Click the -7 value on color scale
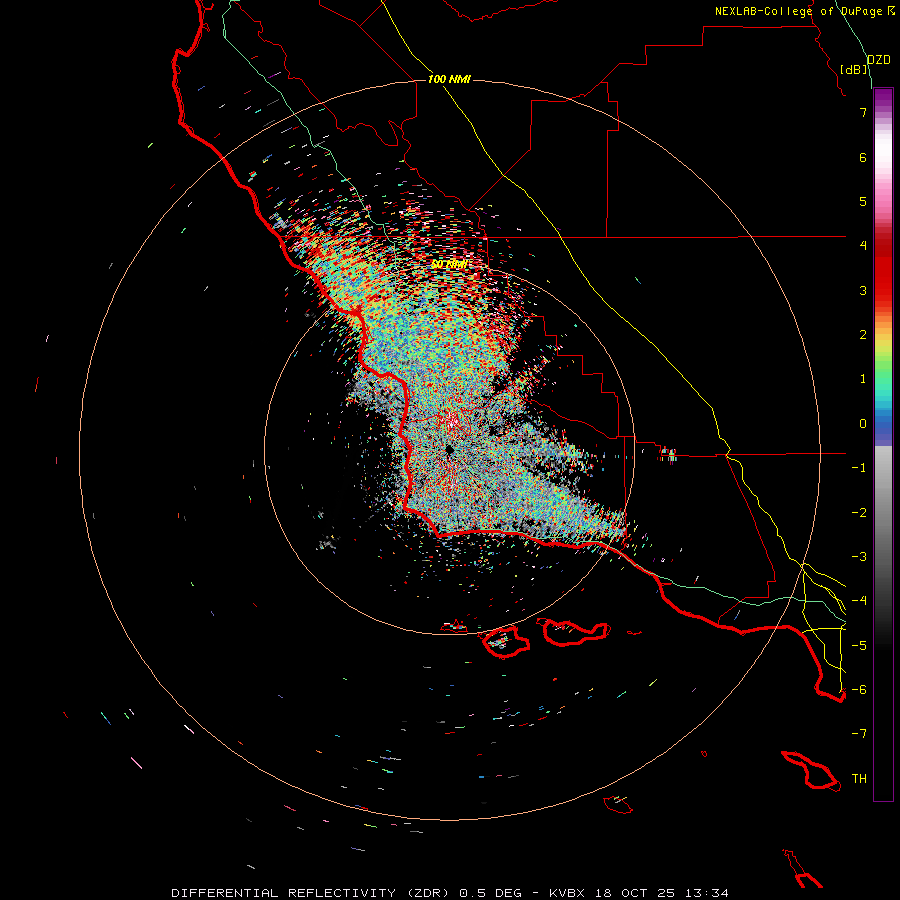The width and height of the screenshot is (900, 900). [x=859, y=734]
